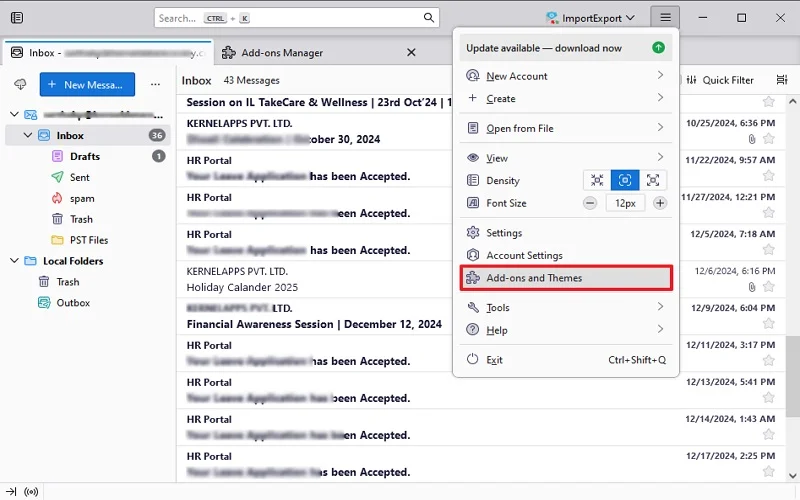Image resolution: width=800 pixels, height=500 pixels.
Task: Star the 12/9/2024 Financial Awareness message
Action: [x=768, y=323]
